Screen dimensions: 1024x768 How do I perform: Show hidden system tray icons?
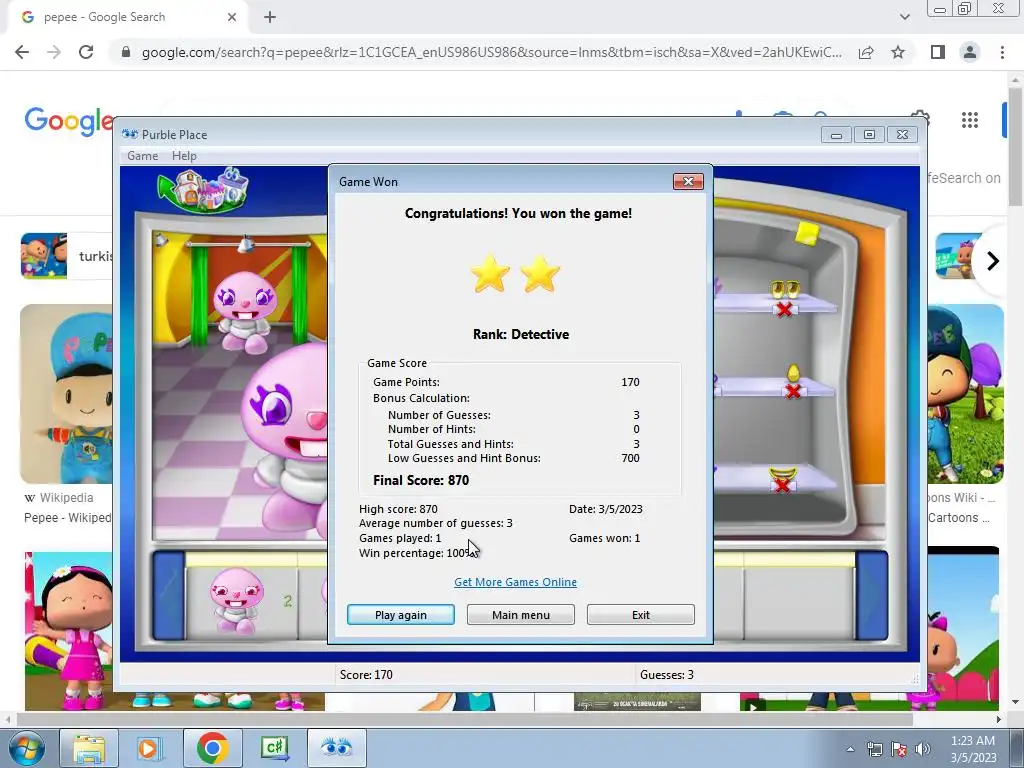850,749
